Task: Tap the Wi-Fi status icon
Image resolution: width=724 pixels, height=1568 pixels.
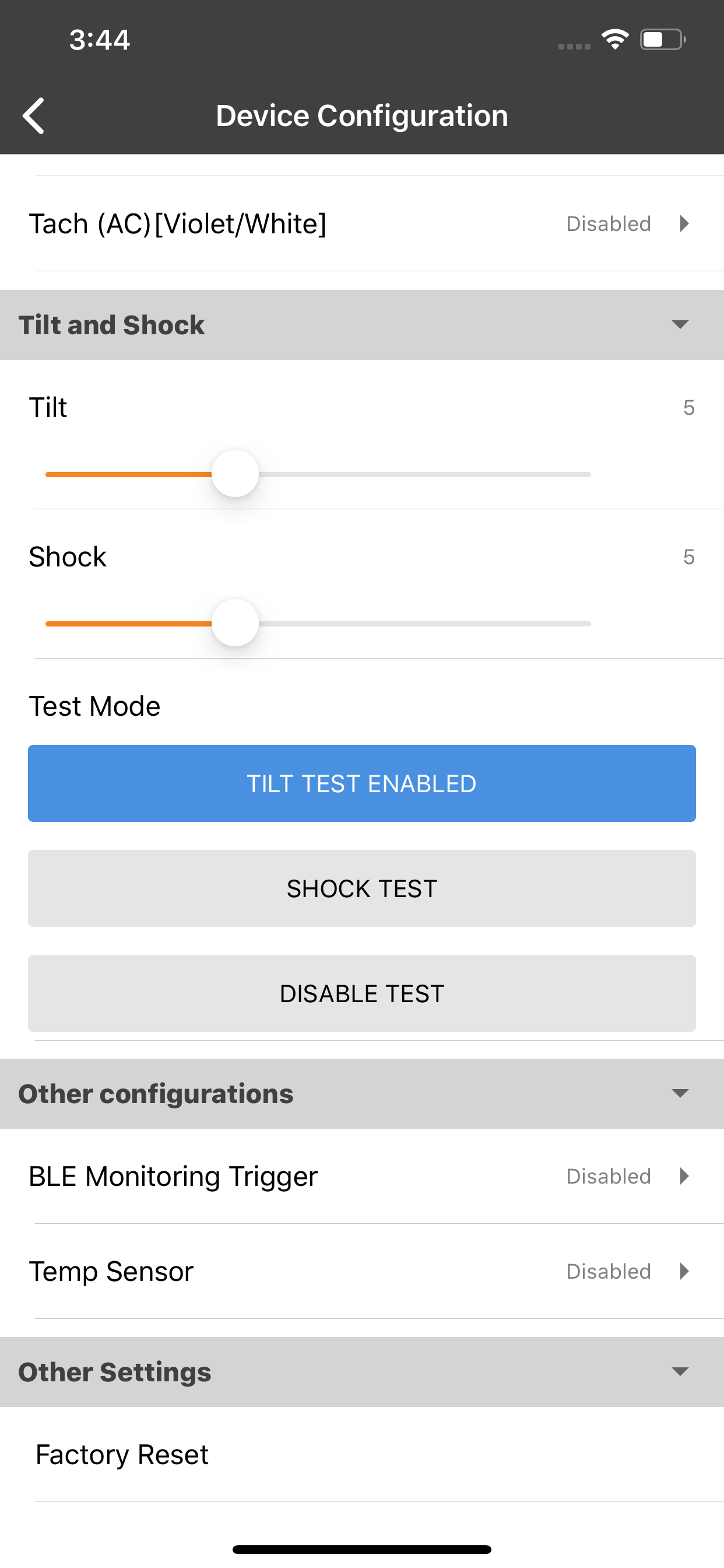Action: 614,38
